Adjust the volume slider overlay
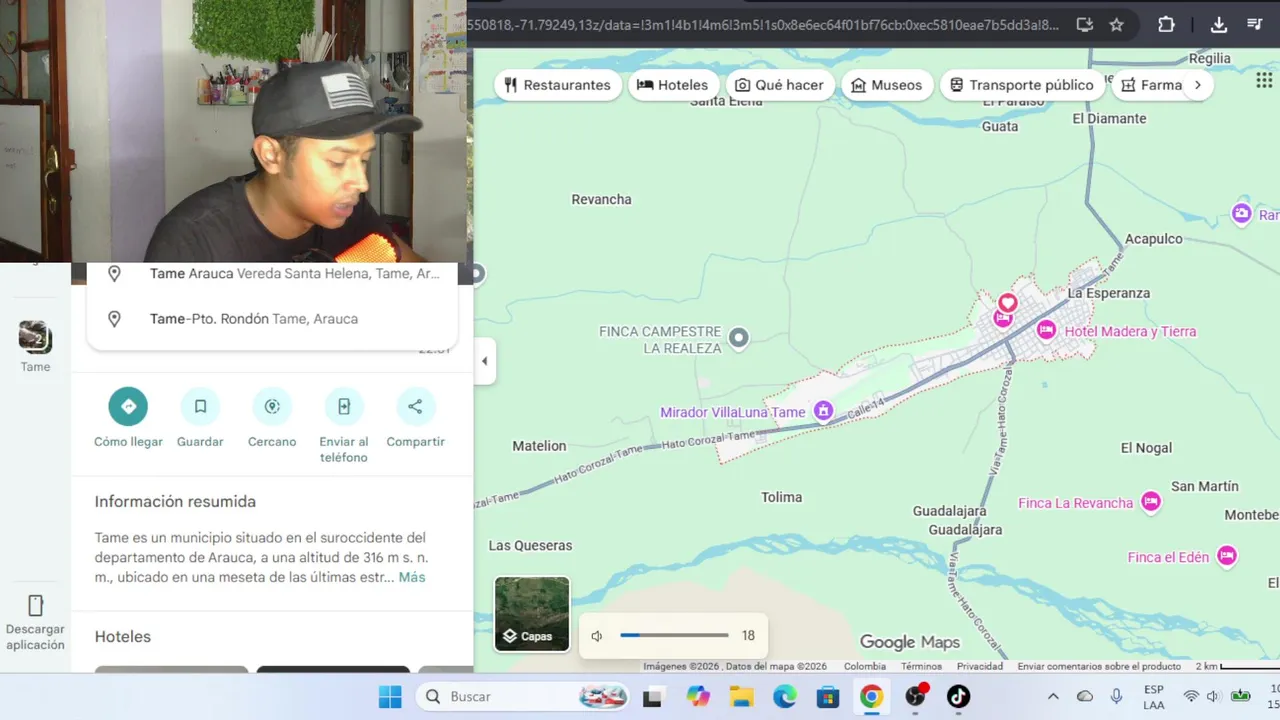The height and width of the screenshot is (720, 1280). coord(674,635)
